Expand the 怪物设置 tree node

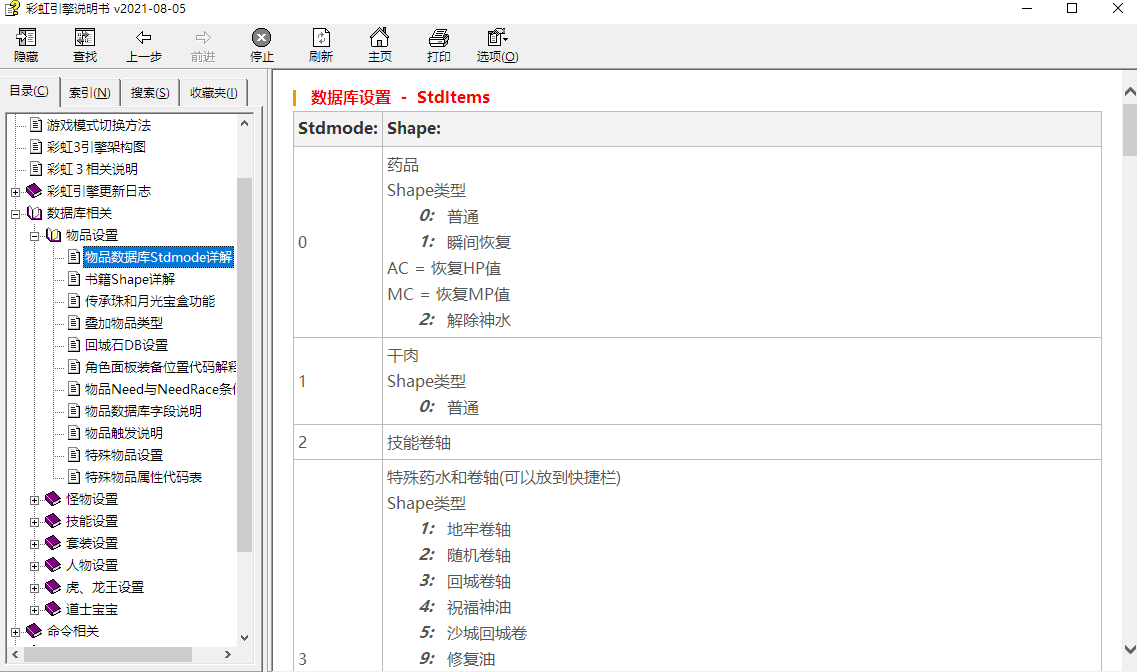35,499
